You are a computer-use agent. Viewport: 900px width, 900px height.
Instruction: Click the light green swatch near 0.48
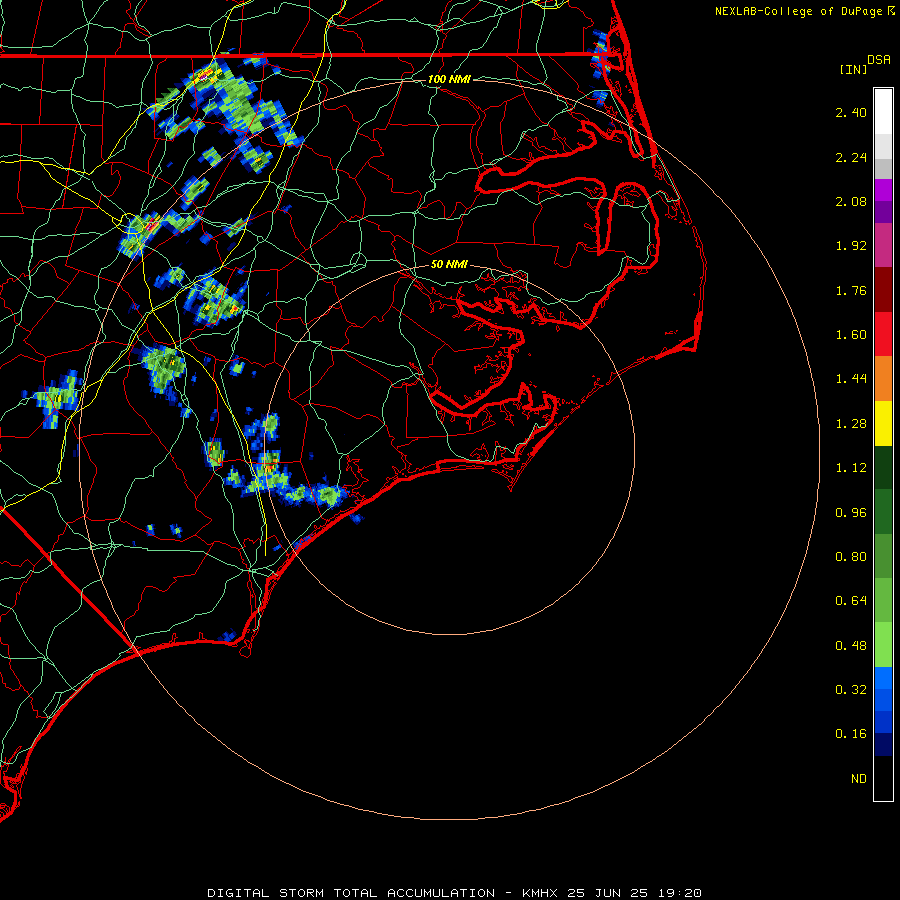pyautogui.click(x=883, y=645)
